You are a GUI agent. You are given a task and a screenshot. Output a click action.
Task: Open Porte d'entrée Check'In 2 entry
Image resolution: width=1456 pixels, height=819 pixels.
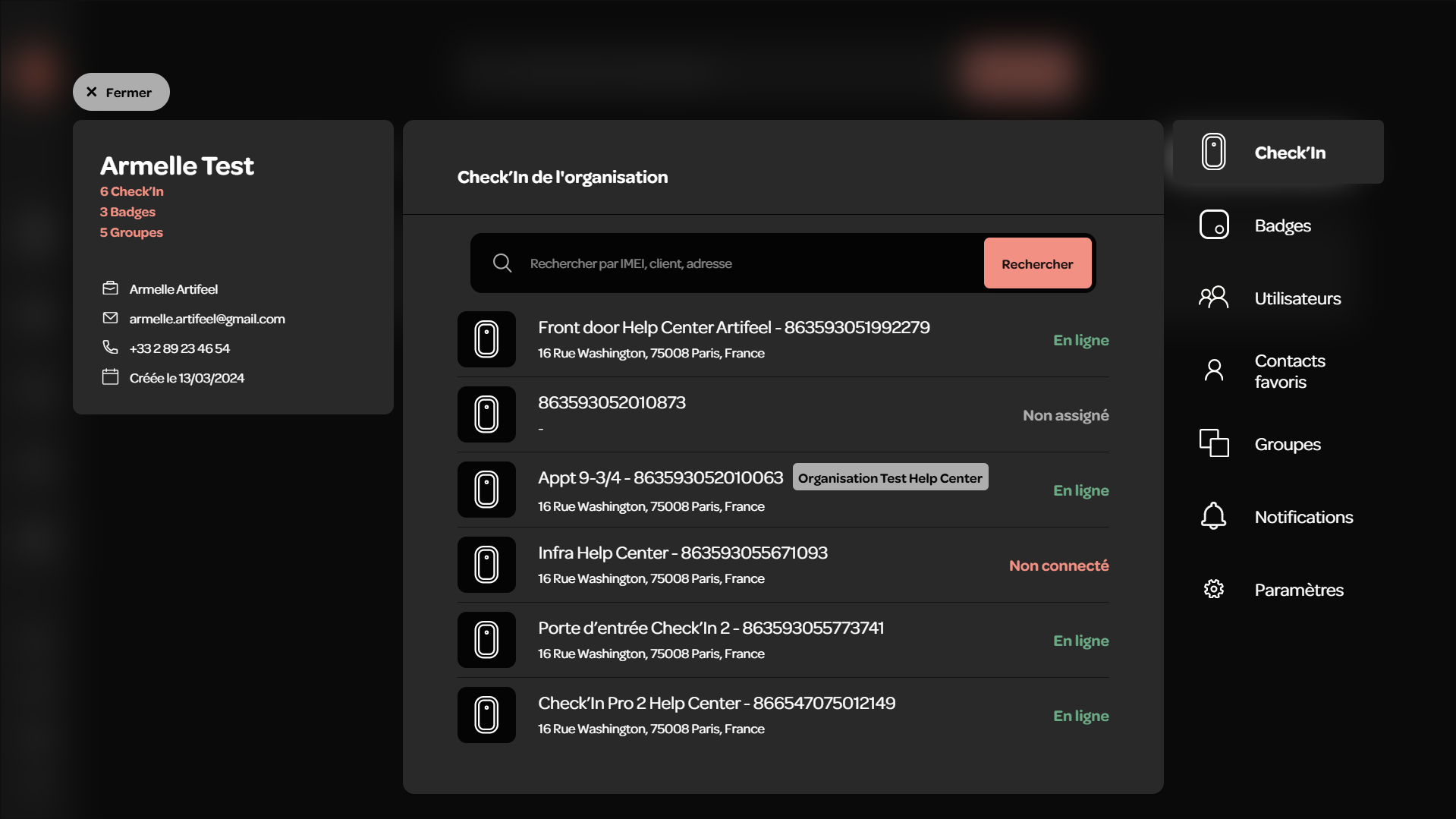[x=783, y=640]
